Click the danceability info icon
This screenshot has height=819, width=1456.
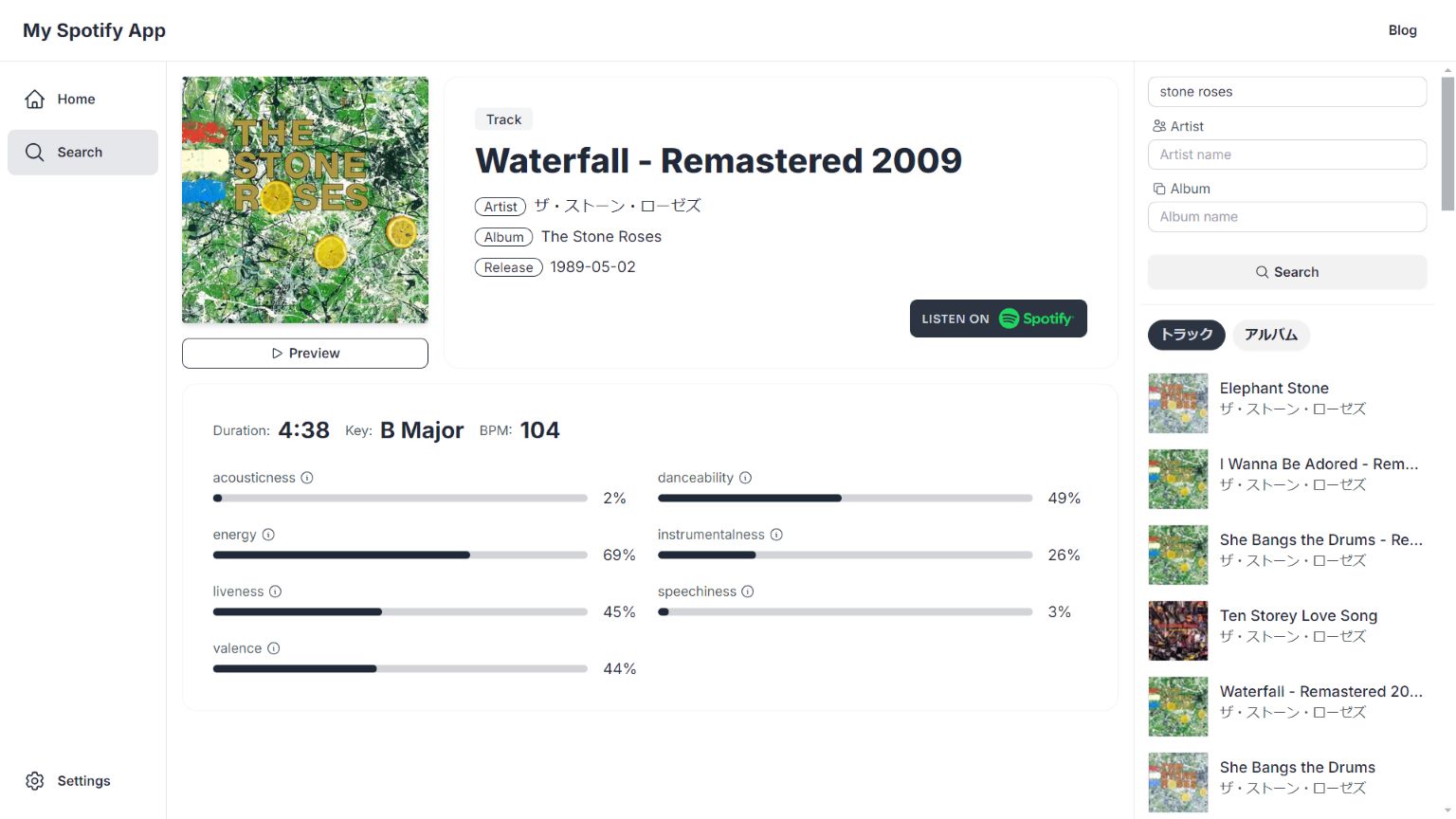coord(745,478)
